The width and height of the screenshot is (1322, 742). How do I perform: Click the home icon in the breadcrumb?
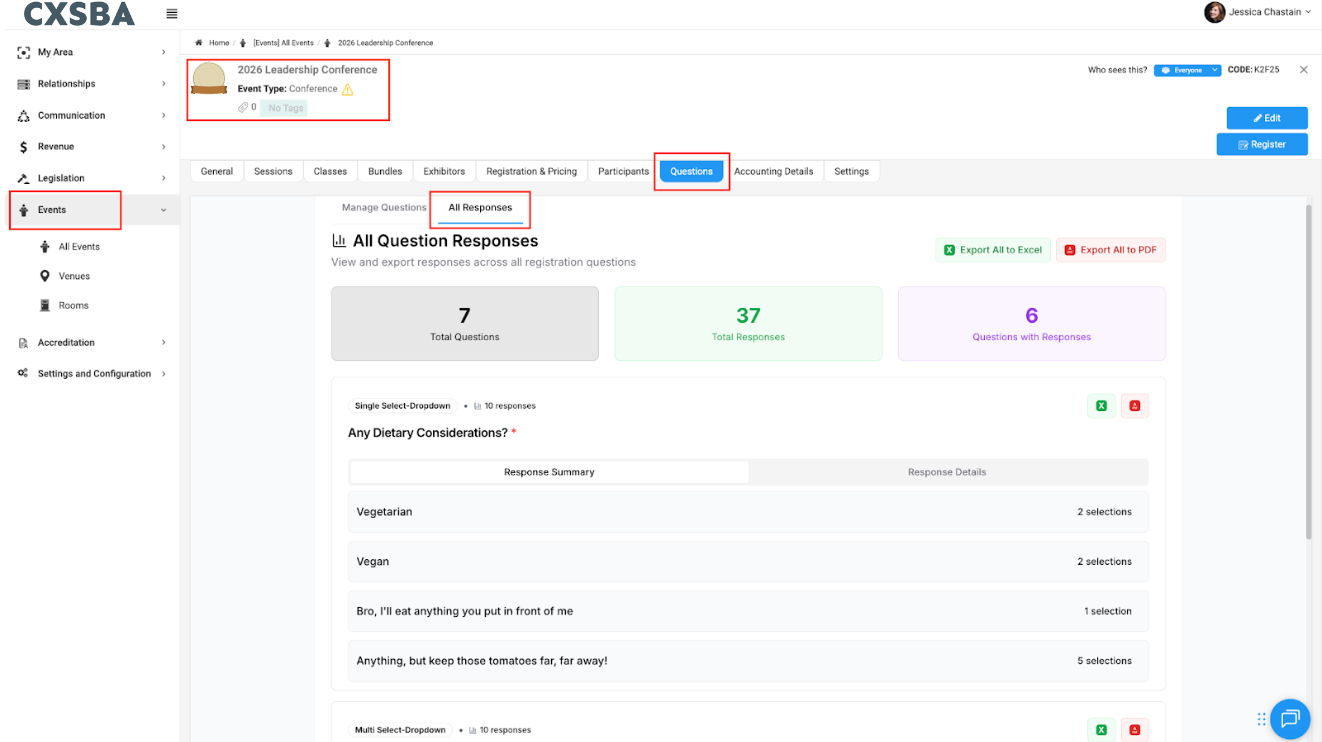tap(199, 43)
